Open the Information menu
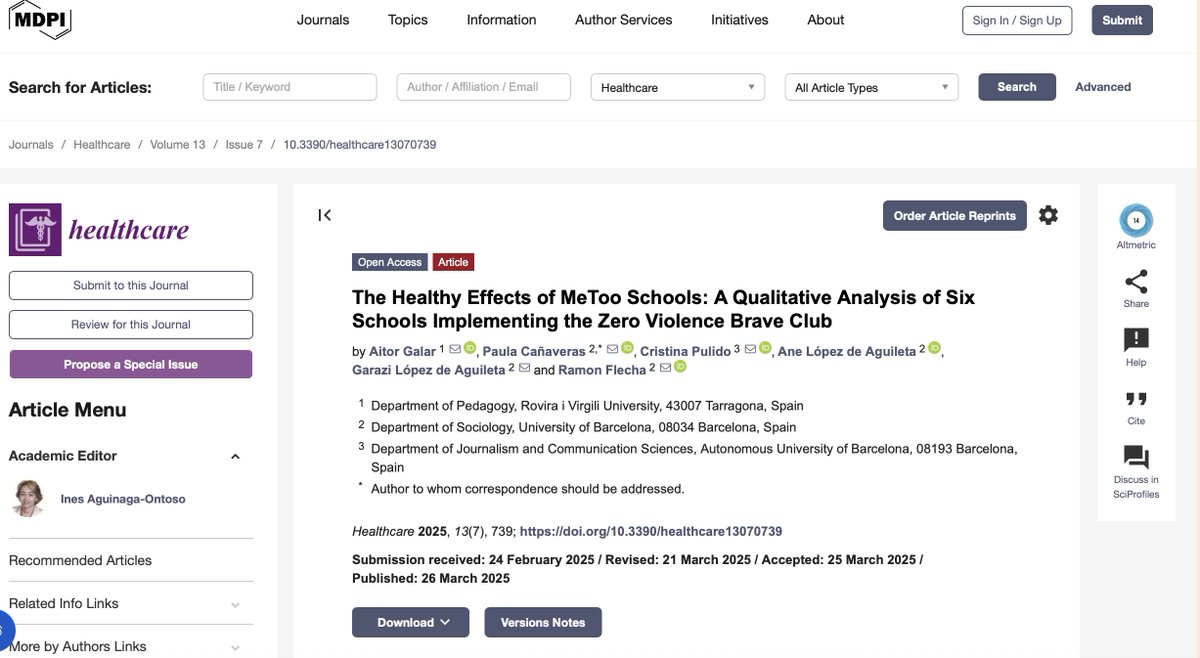1200x658 pixels. [501, 20]
